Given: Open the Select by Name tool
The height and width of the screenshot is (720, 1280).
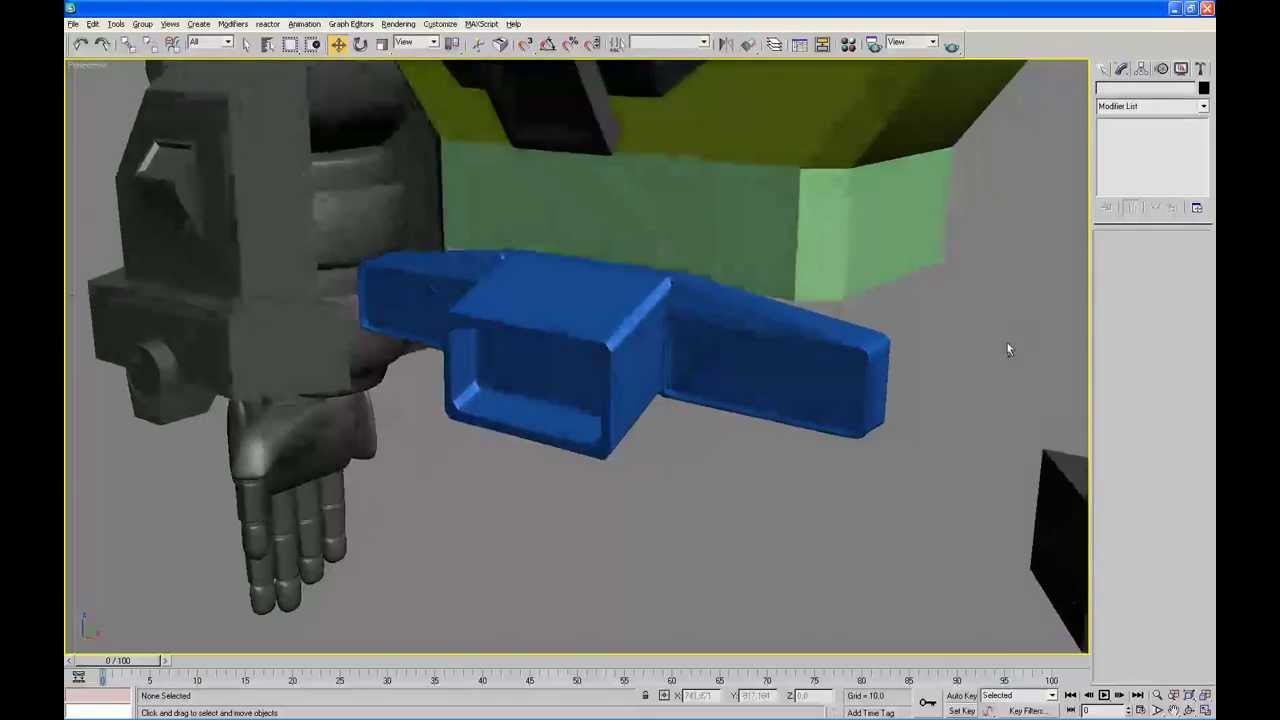Looking at the screenshot, I should coord(268,44).
